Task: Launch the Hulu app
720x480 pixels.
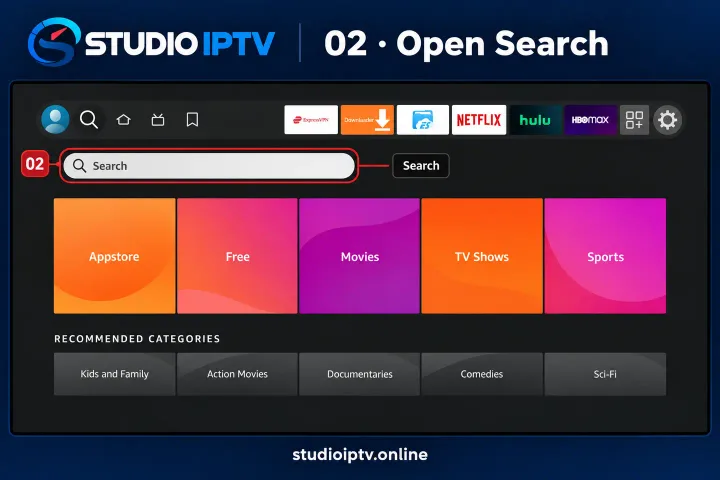Action: click(x=535, y=120)
